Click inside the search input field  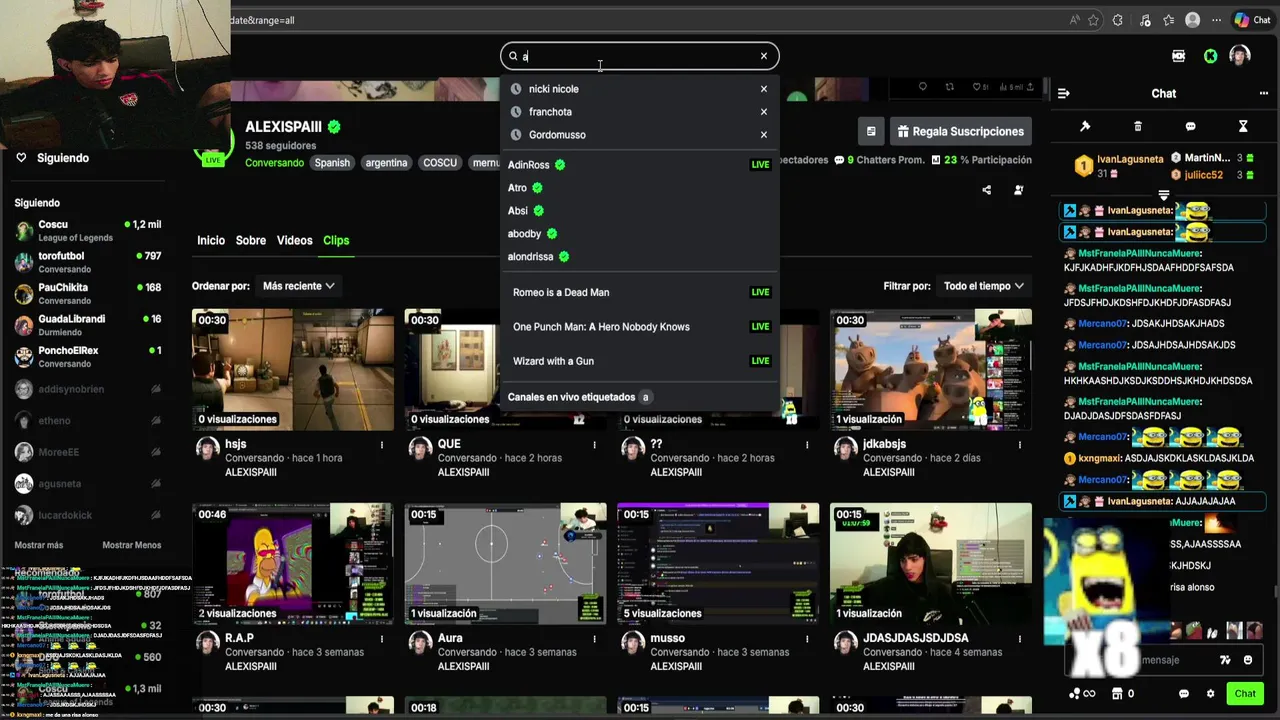pyautogui.click(x=640, y=56)
